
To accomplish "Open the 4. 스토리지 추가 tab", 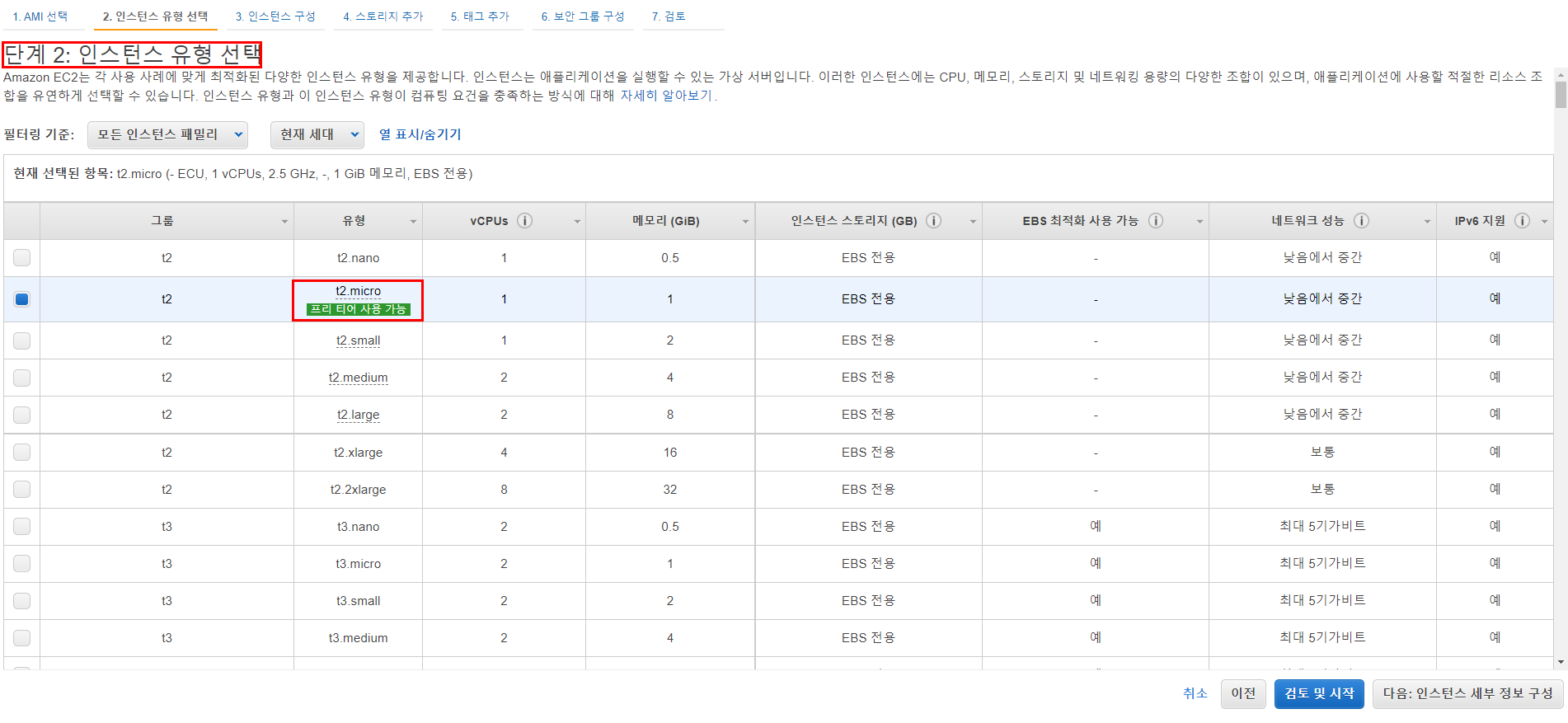I will [383, 16].
